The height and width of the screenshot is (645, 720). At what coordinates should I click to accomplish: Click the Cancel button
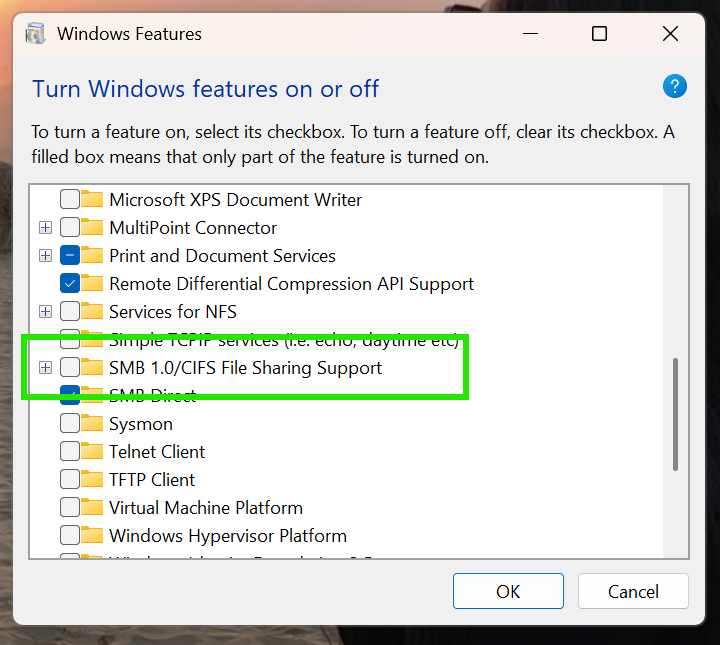pyautogui.click(x=633, y=591)
